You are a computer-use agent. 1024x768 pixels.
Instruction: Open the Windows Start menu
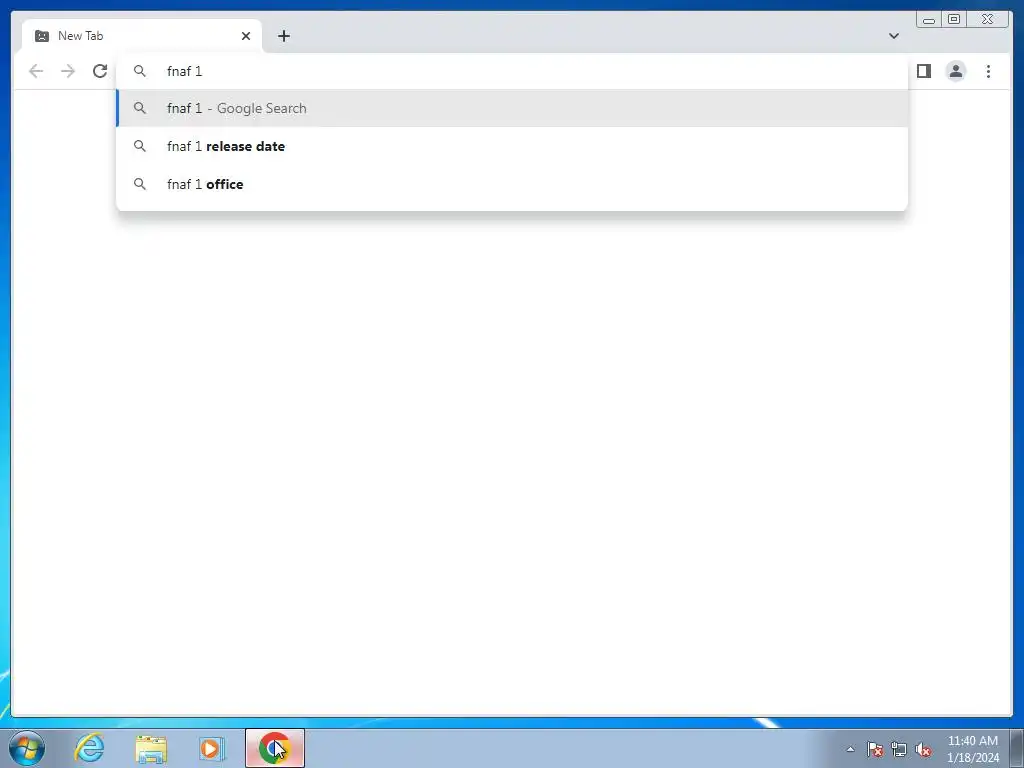(27, 748)
